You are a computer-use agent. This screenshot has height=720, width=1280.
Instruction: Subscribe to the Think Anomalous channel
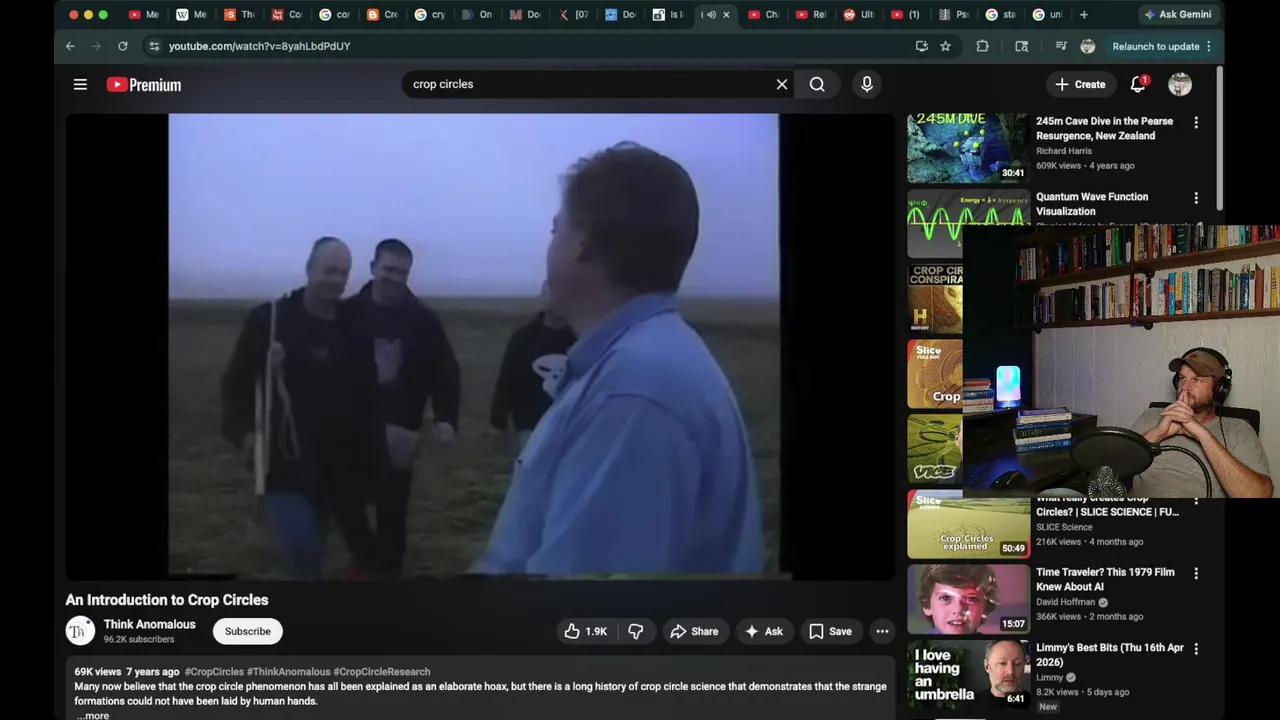(247, 631)
